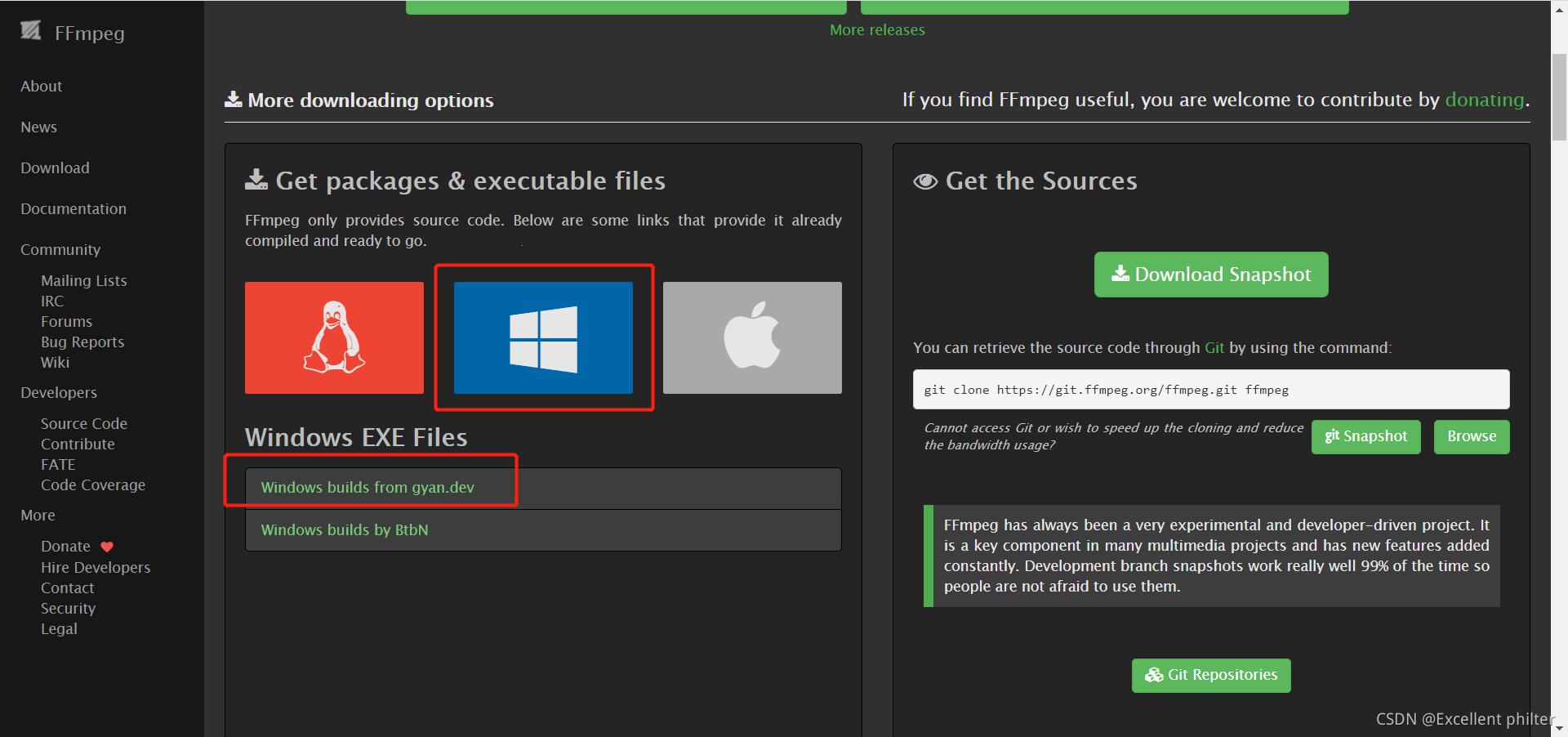Open Wiki link in sidebar
This screenshot has width=1568, height=737.
pos(55,362)
